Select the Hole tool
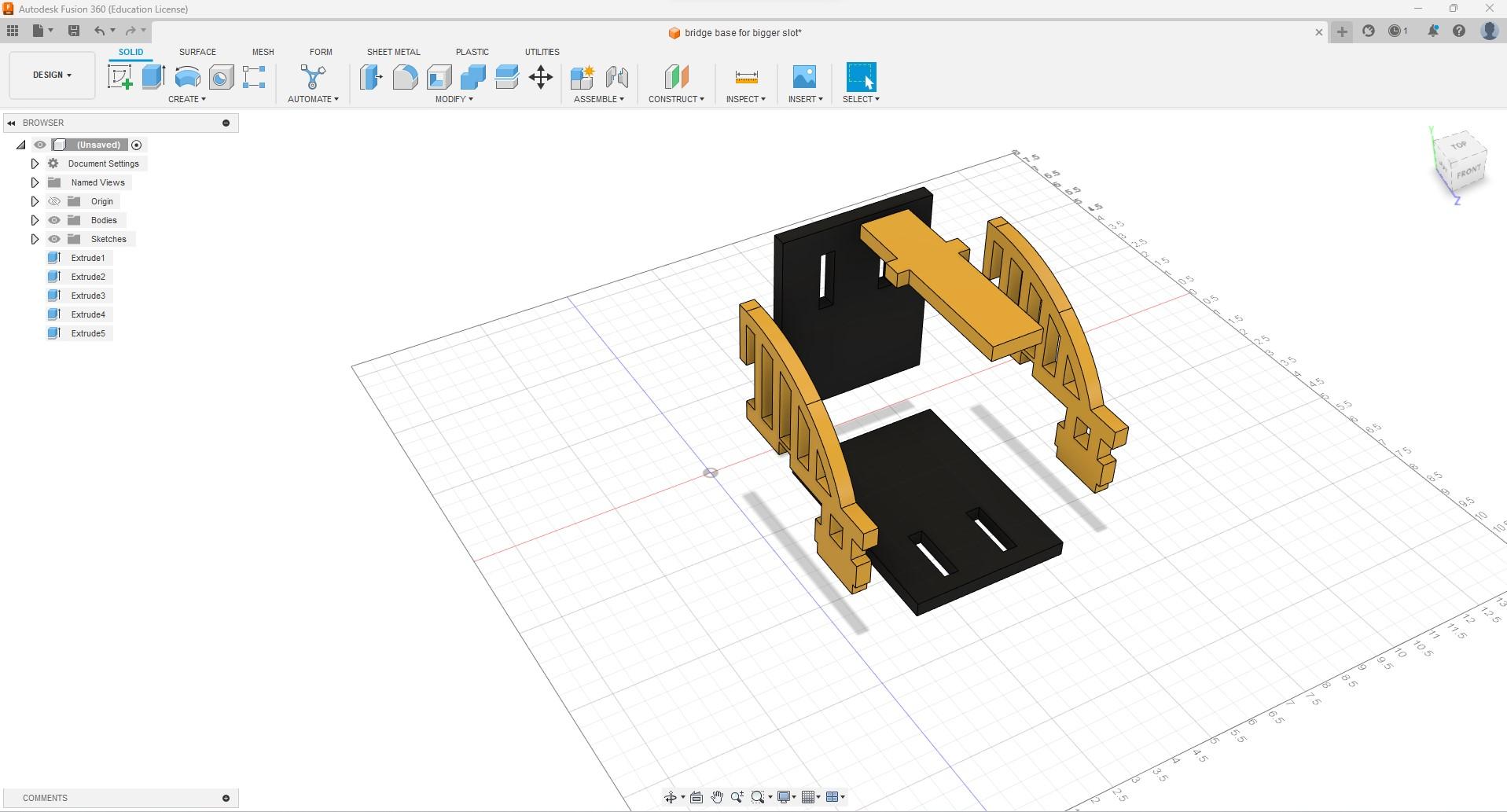 pyautogui.click(x=221, y=77)
